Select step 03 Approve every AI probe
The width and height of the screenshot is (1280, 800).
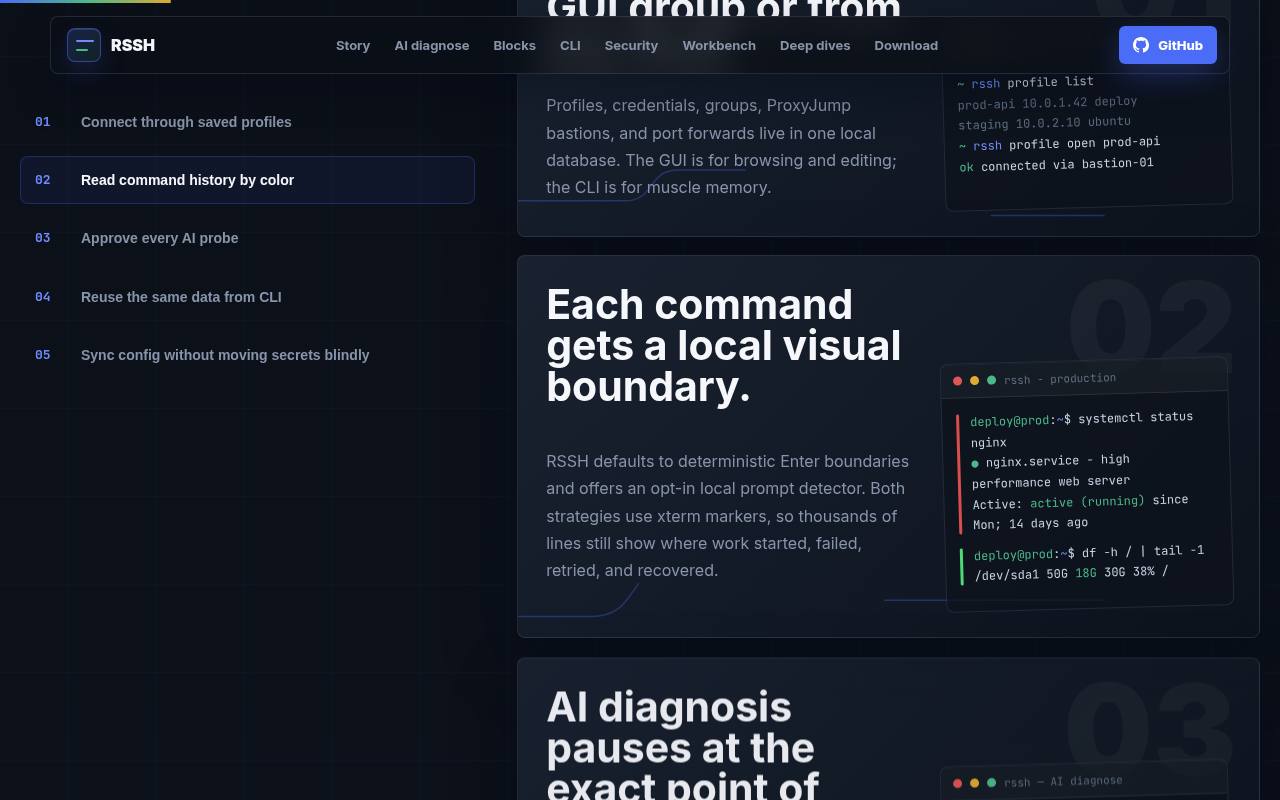pos(247,238)
